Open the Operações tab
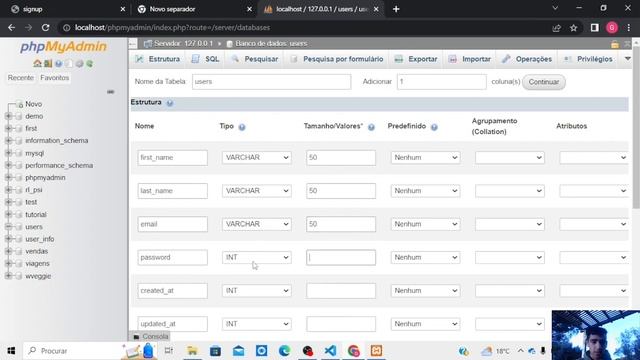Screen dimensions: 640x360 pyautogui.click(x=527, y=59)
